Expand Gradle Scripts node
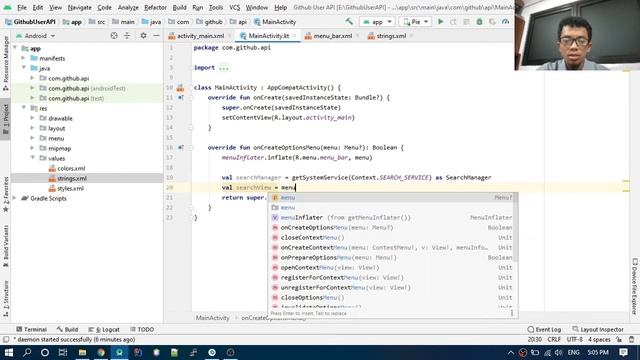 (15, 198)
